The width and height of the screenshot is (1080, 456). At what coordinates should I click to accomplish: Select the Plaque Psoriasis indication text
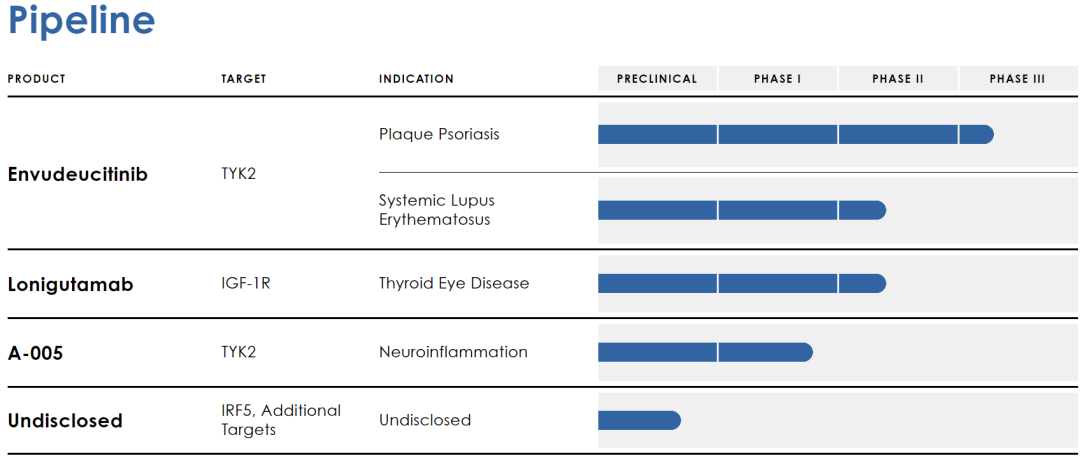coord(439,134)
